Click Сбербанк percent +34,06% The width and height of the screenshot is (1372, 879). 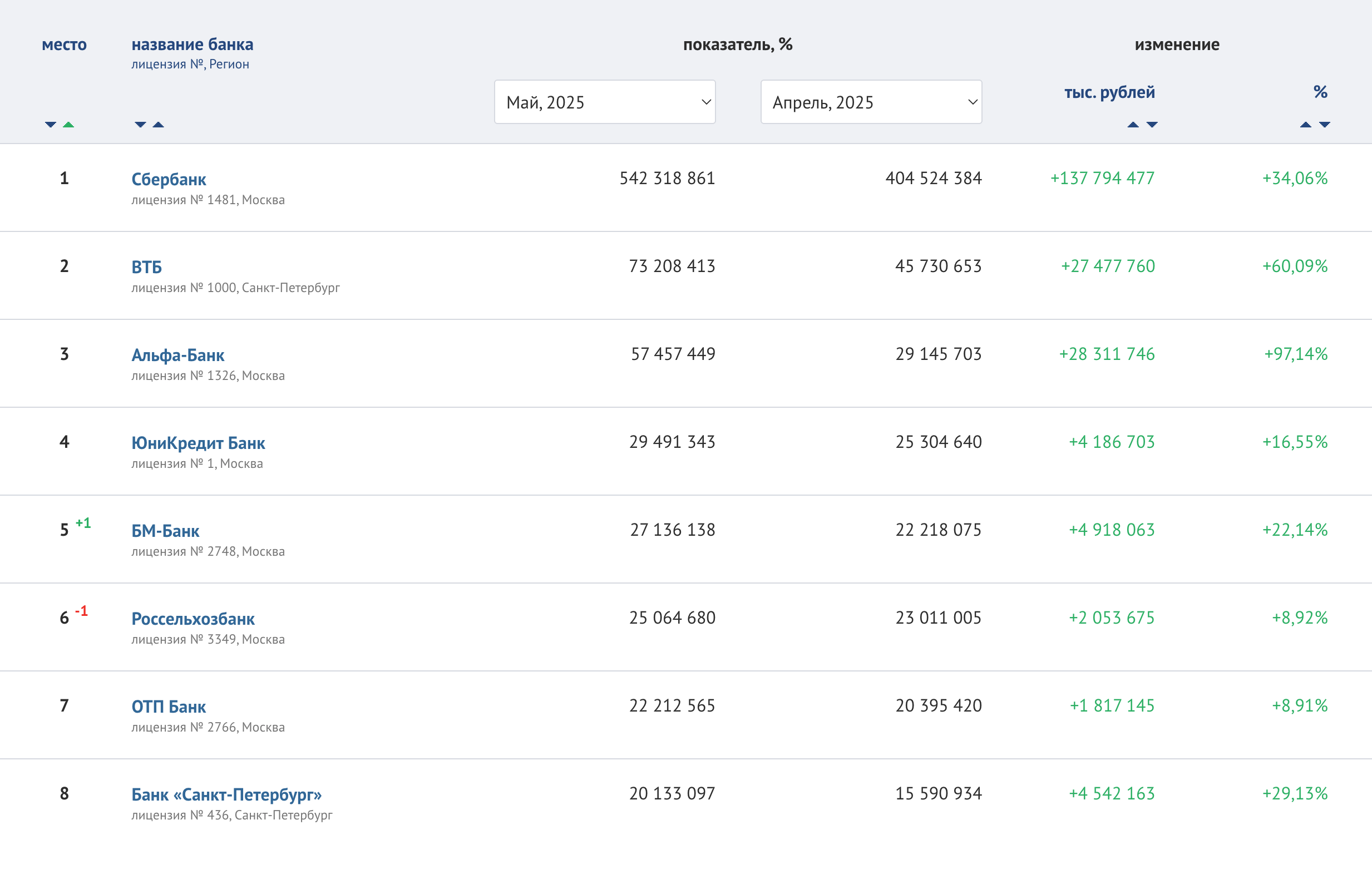click(x=1295, y=178)
